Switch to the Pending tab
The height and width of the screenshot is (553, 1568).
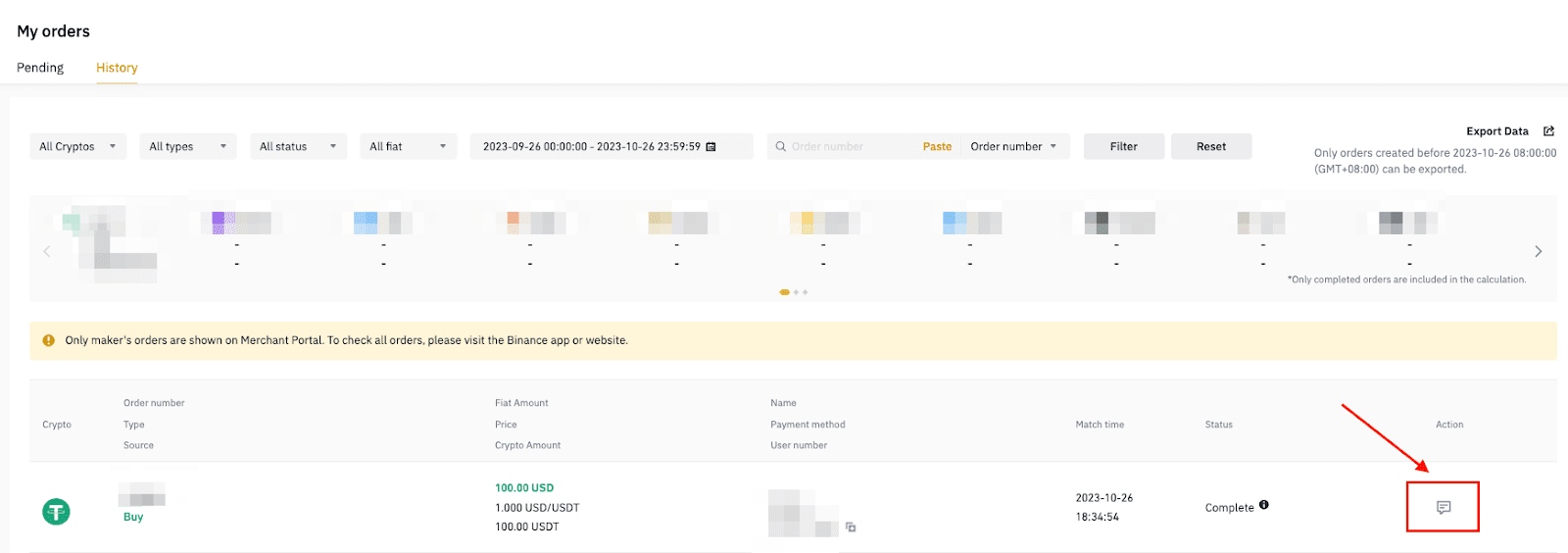click(x=40, y=68)
